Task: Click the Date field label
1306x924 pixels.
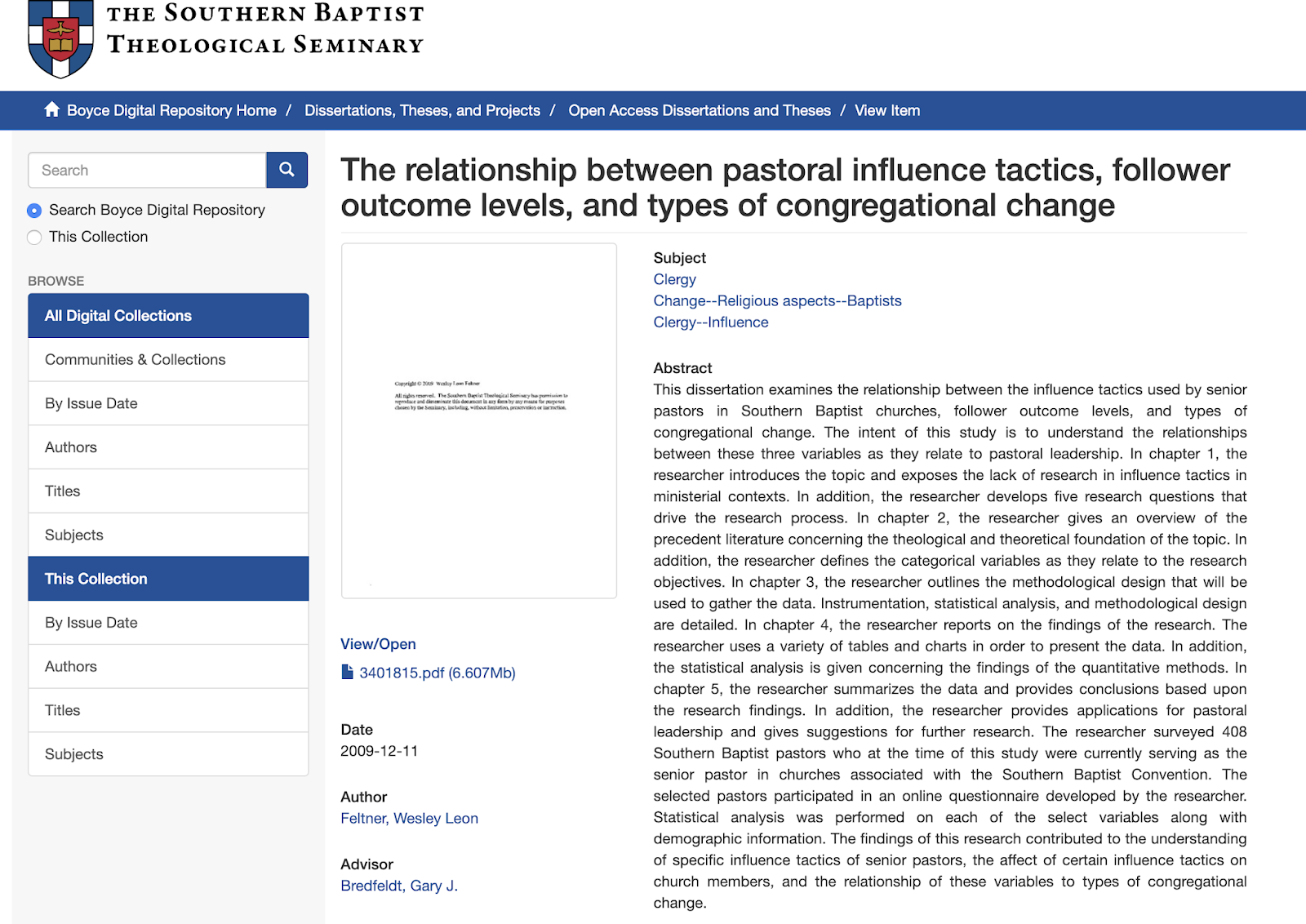Action: (x=357, y=730)
